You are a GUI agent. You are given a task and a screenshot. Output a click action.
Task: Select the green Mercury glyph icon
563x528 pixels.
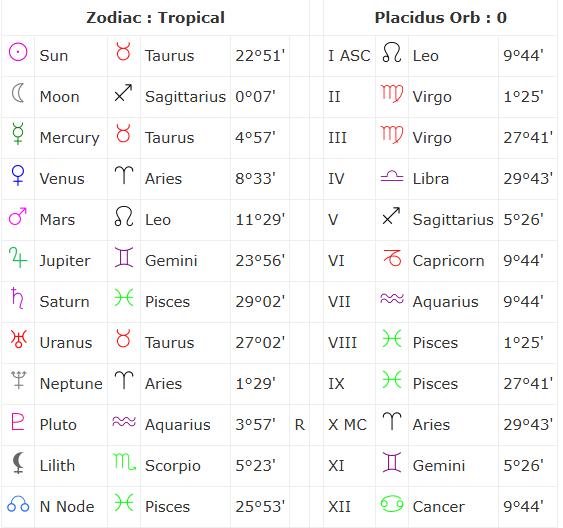click(18, 134)
